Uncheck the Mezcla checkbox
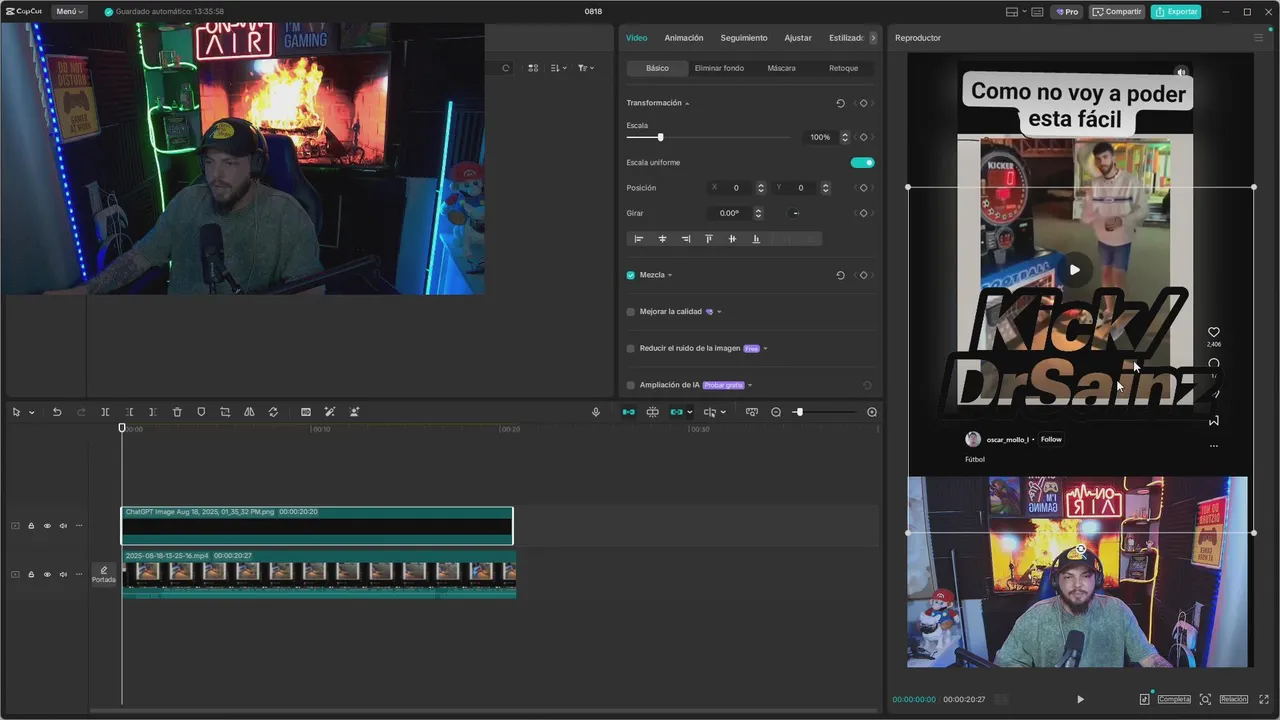The height and width of the screenshot is (720, 1280). 631,275
